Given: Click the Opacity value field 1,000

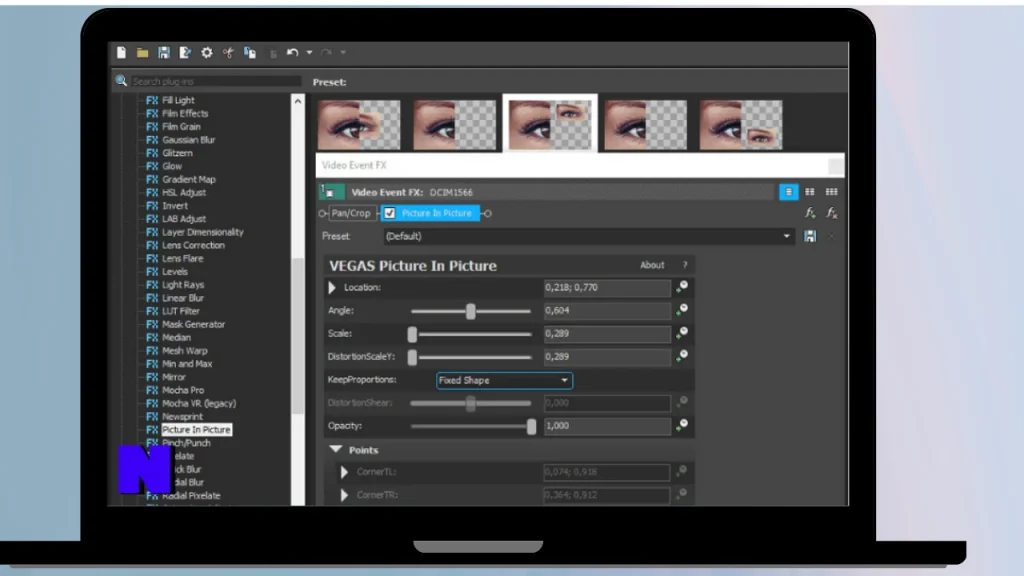Looking at the screenshot, I should (x=607, y=426).
